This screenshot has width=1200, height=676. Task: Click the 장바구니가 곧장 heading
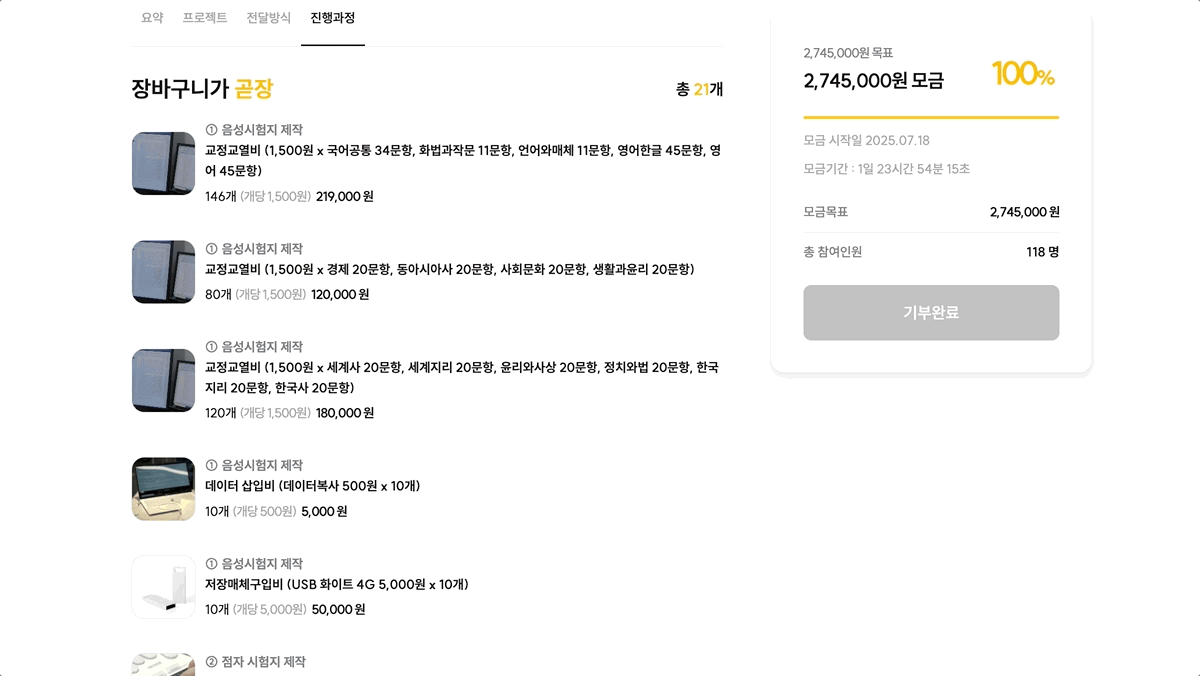[x=202, y=89]
